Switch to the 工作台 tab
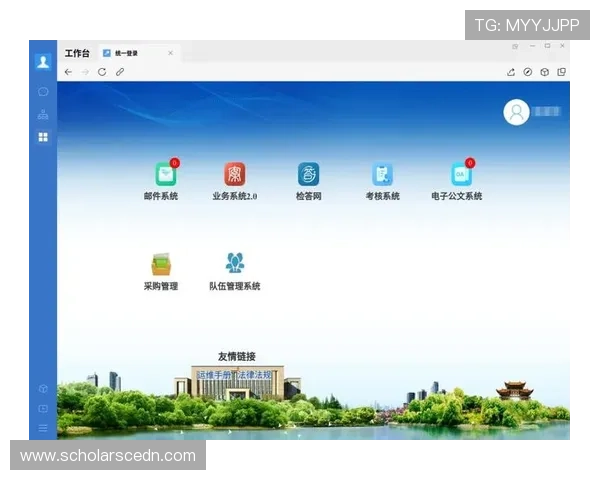The image size is (600, 480). click(77, 53)
